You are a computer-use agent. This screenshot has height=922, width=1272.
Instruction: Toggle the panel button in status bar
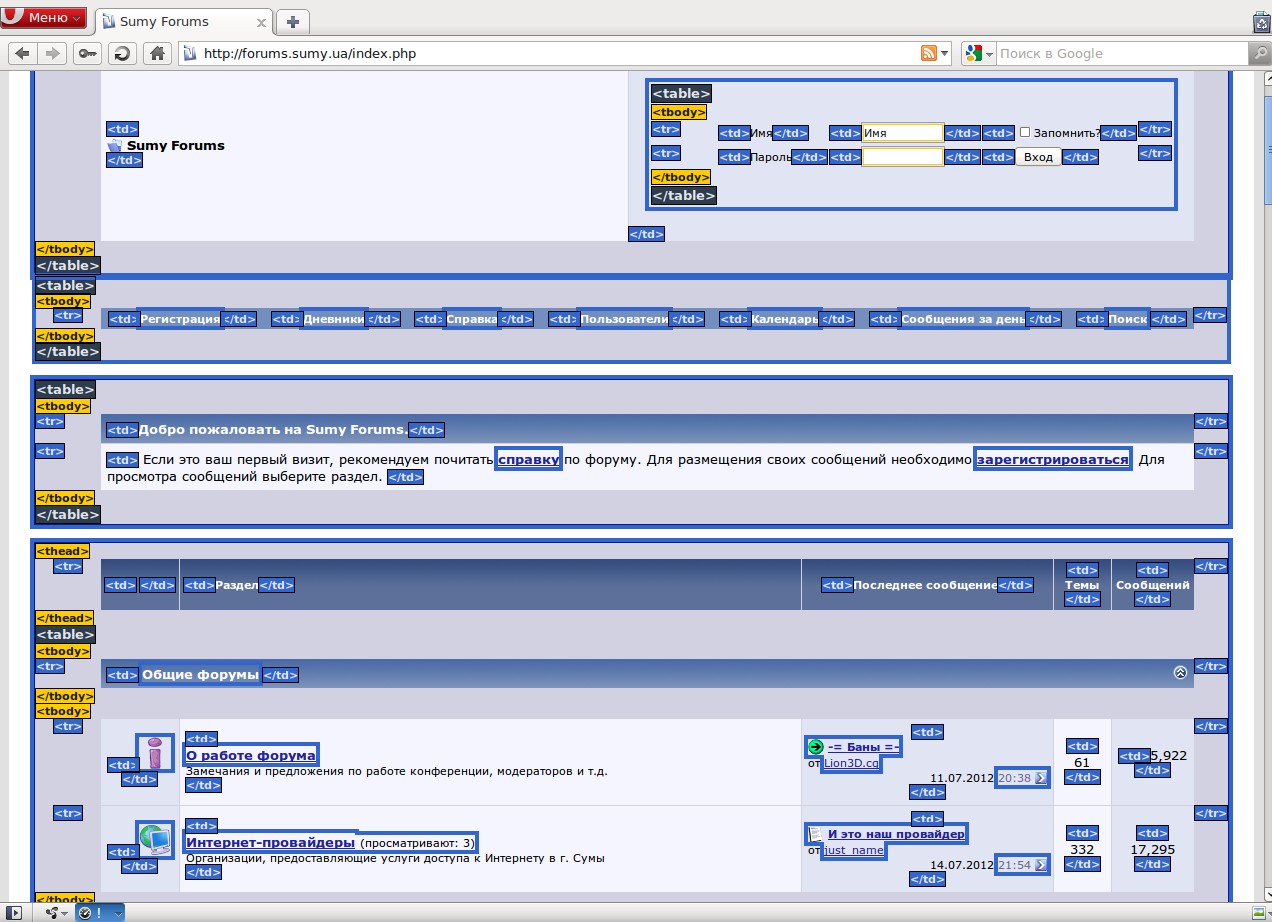point(14,913)
